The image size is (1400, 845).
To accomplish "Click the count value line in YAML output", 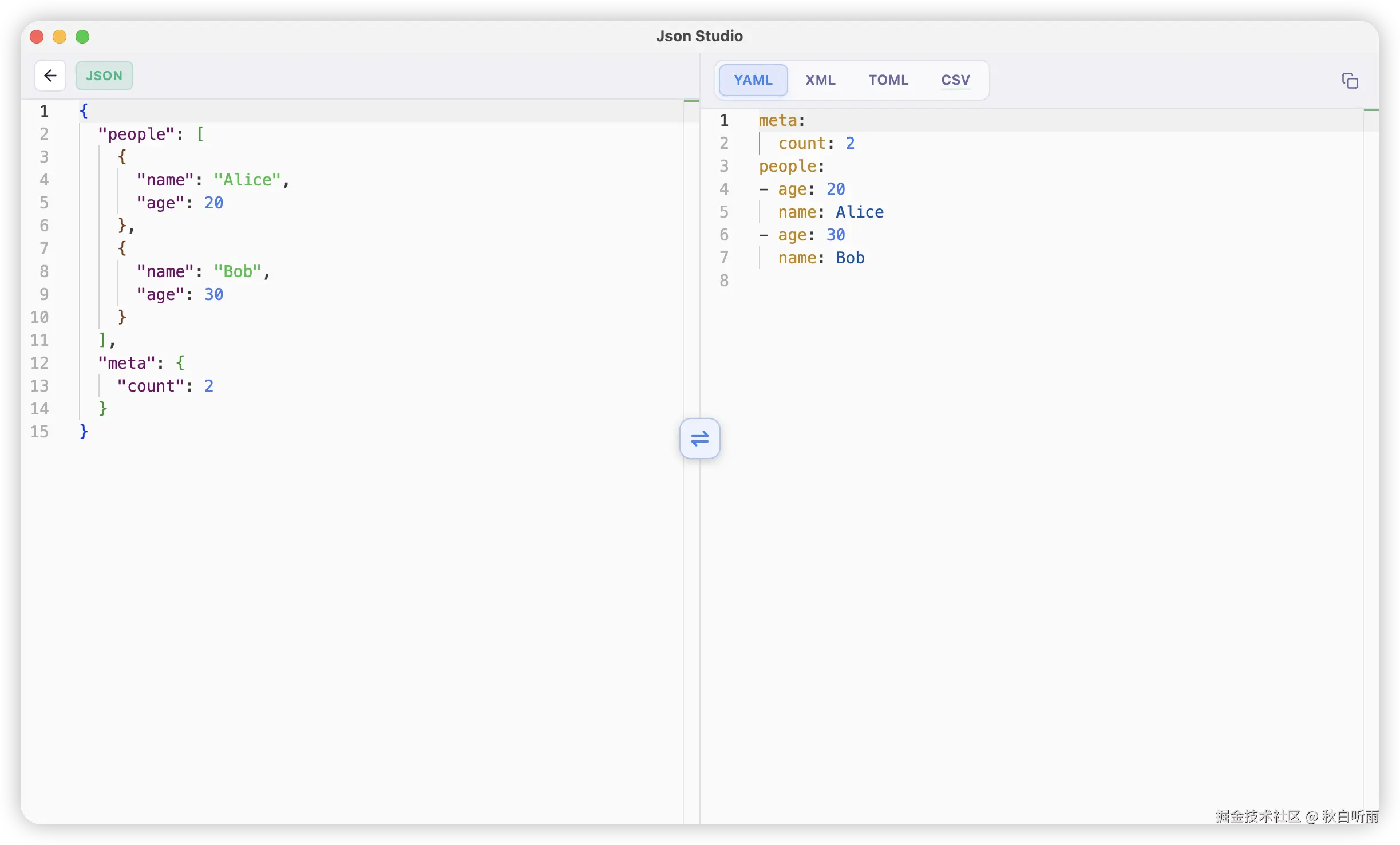I will point(816,143).
